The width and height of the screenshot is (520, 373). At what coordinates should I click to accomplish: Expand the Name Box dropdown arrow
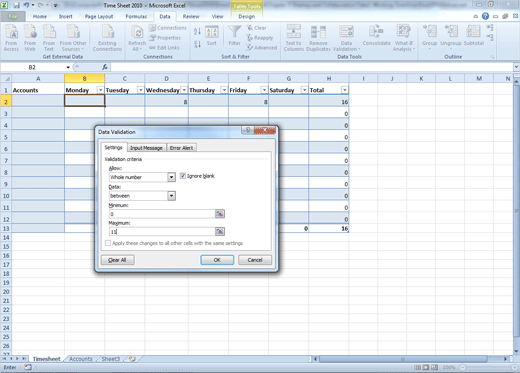point(68,67)
